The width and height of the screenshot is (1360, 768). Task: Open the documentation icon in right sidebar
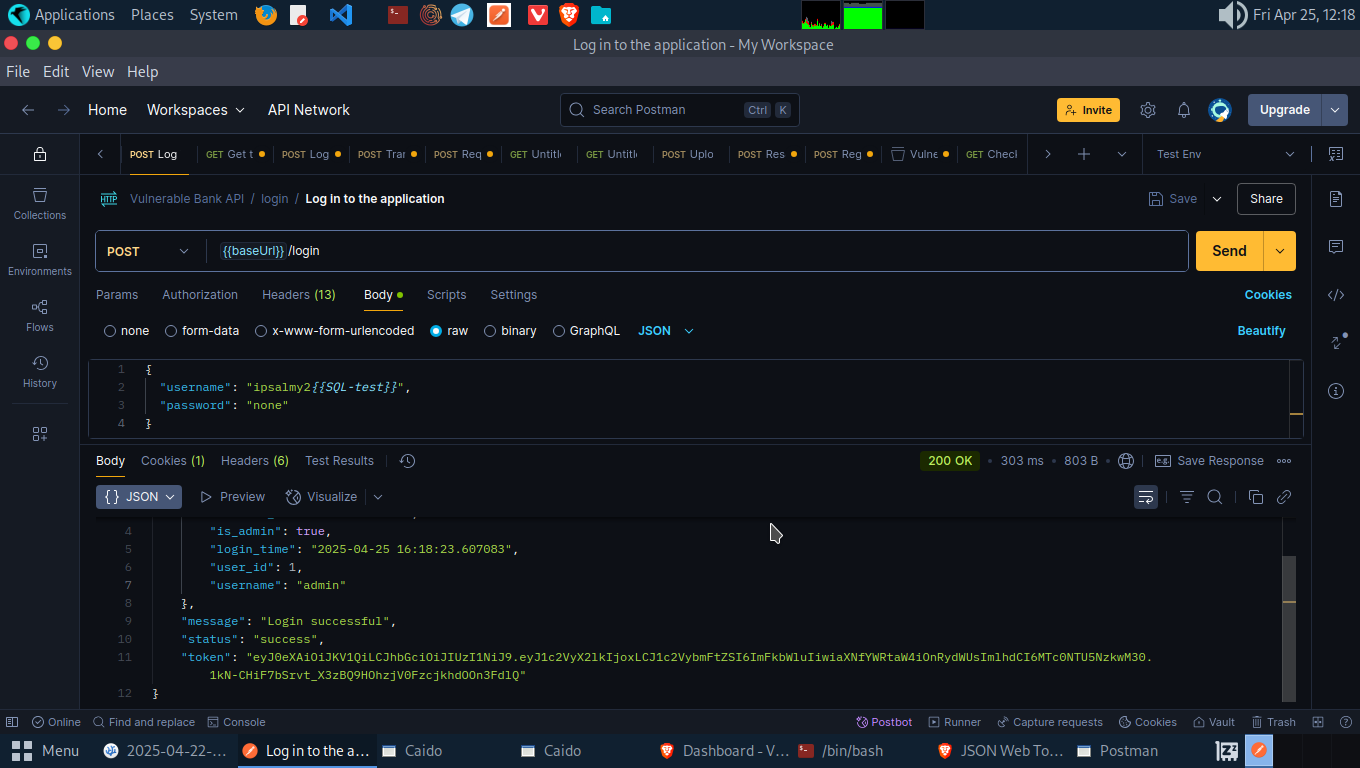coord(1336,199)
